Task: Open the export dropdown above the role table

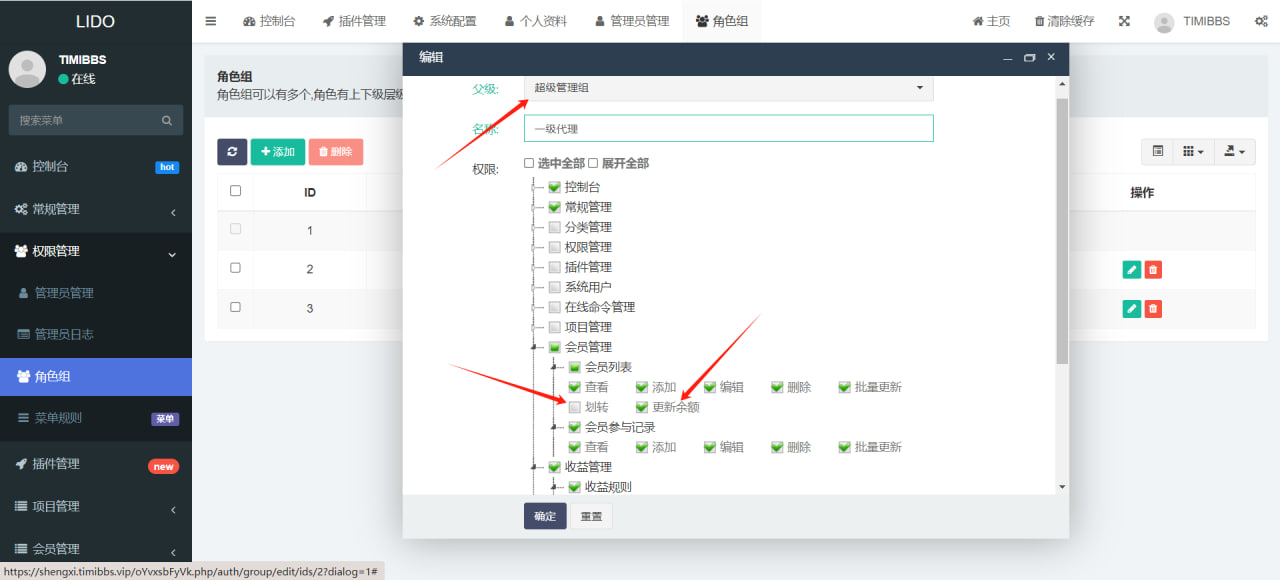Action: coord(1234,151)
